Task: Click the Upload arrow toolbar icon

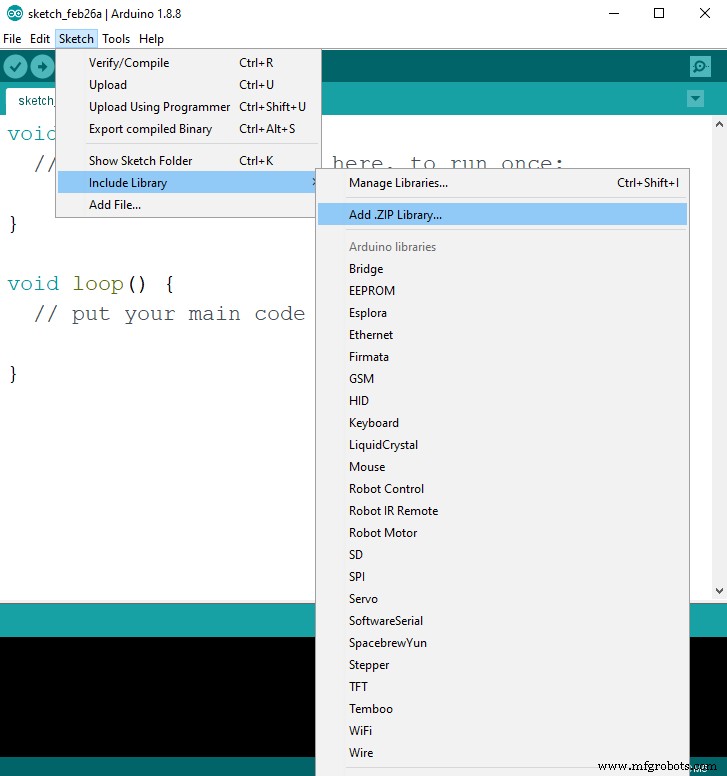Action: 42,67
